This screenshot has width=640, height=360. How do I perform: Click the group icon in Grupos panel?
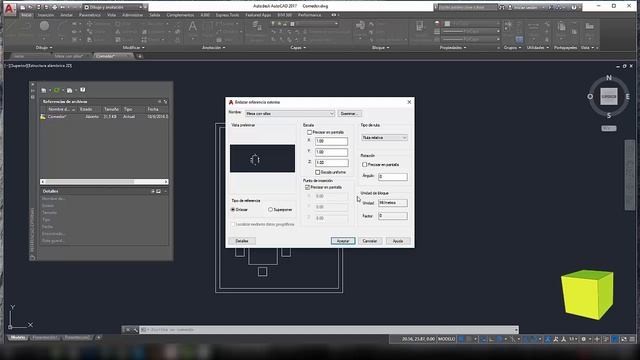coord(508,27)
